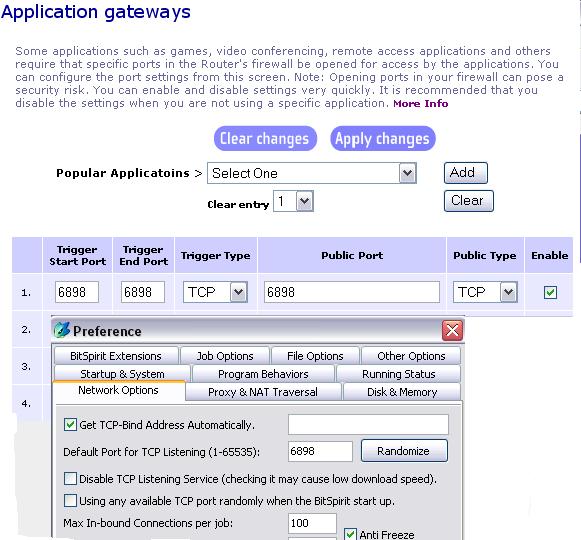Click the Trigger Start Port column header
581x540 pixels.
77,255
